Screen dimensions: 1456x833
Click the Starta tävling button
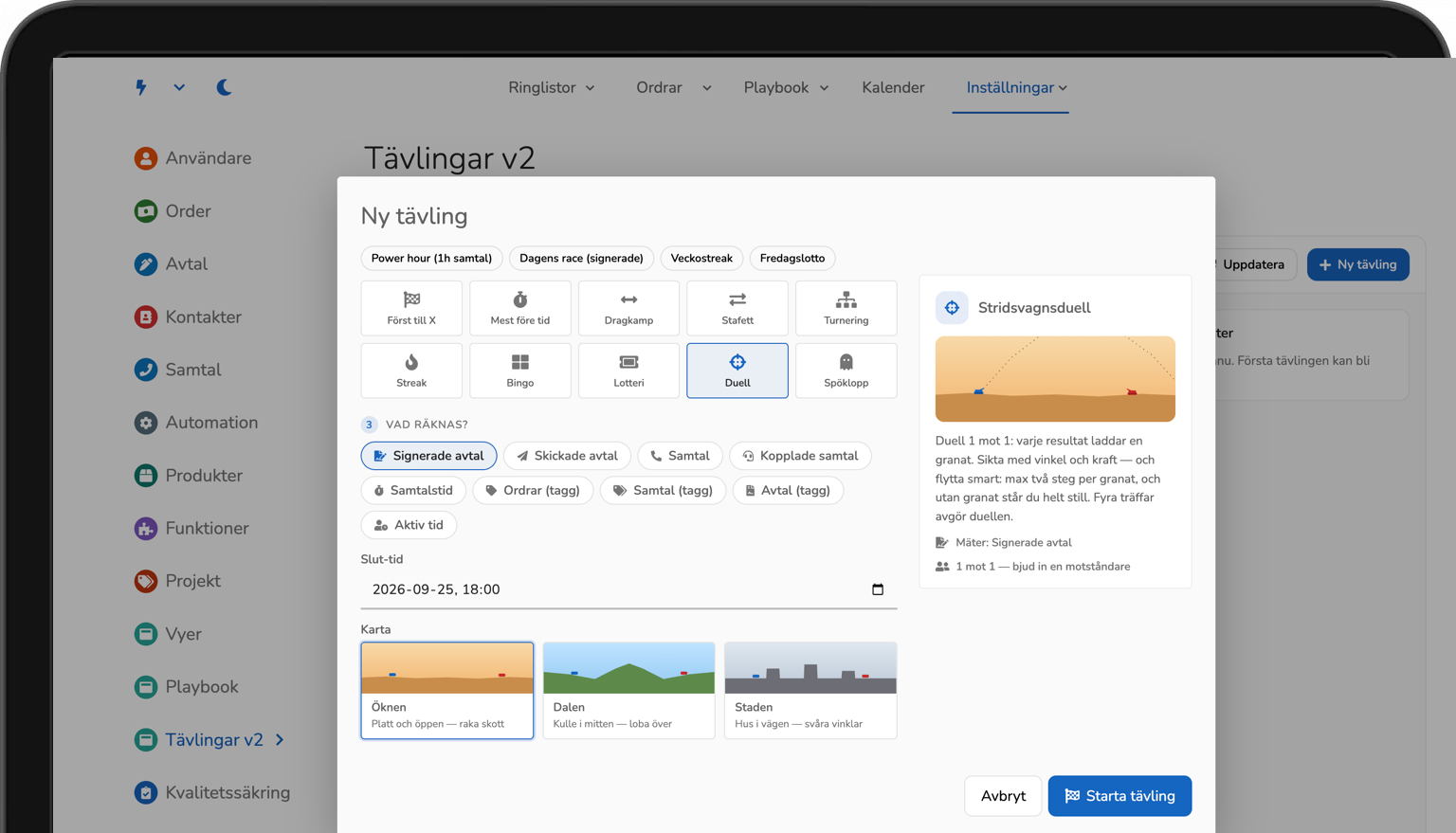(x=1119, y=796)
